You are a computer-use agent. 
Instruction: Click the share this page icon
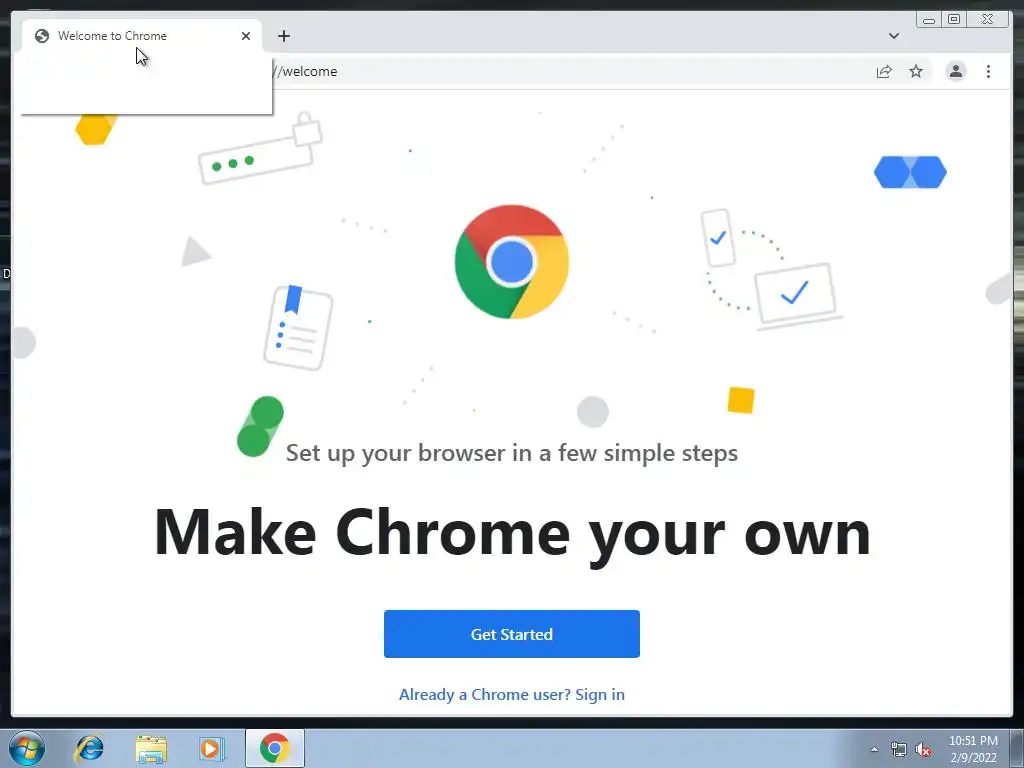point(884,71)
